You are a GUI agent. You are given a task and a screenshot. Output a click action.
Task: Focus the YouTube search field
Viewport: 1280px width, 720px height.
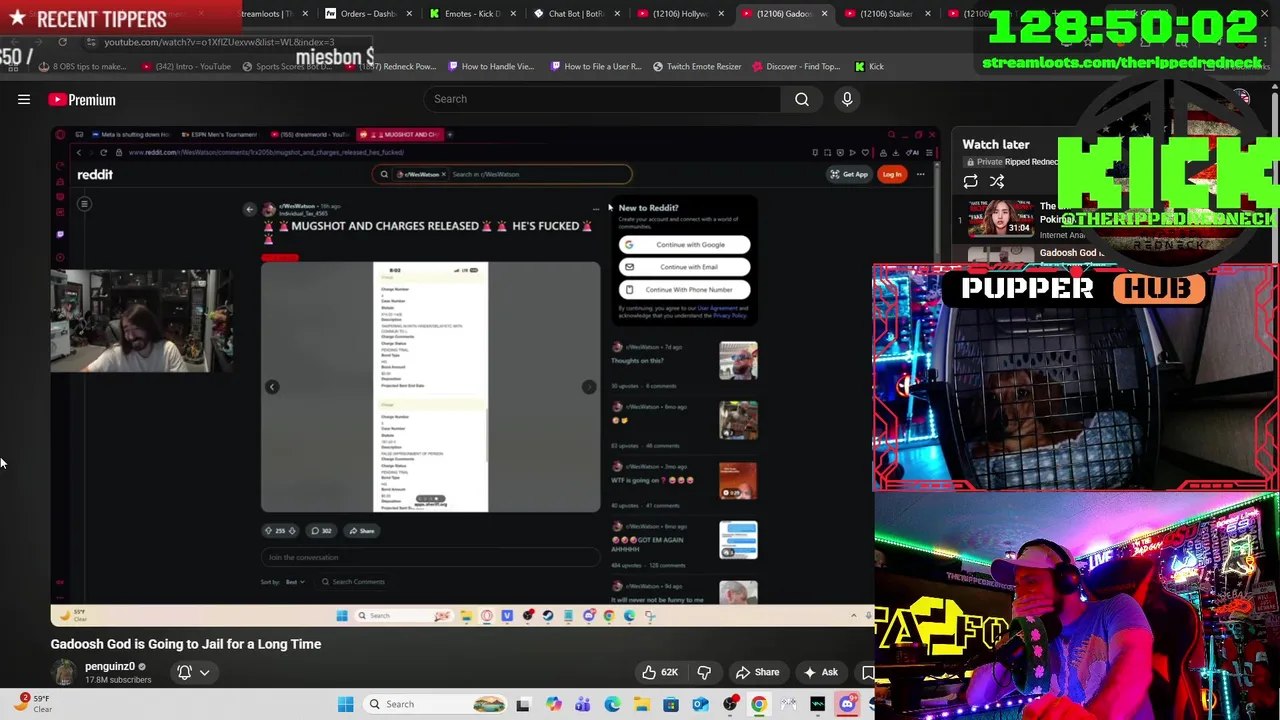(x=603, y=99)
